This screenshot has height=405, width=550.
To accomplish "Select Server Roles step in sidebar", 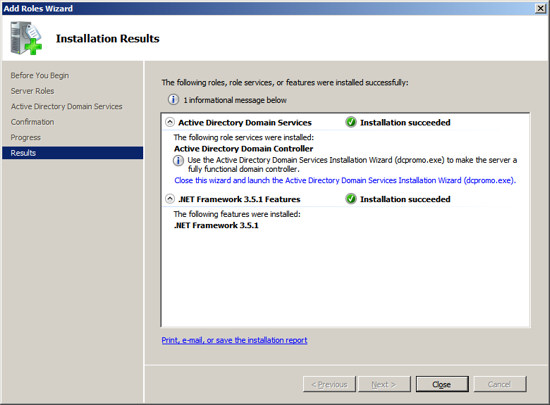I will tap(32, 91).
